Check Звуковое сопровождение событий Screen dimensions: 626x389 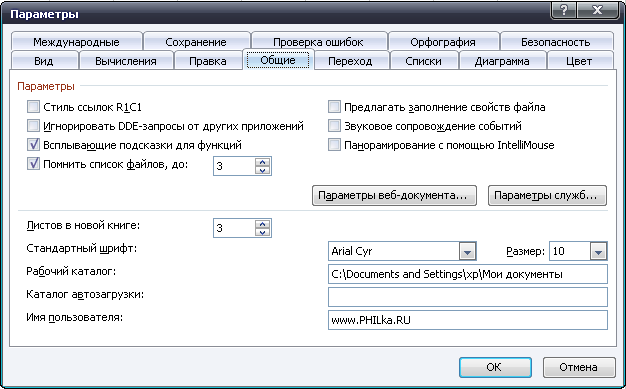334,126
